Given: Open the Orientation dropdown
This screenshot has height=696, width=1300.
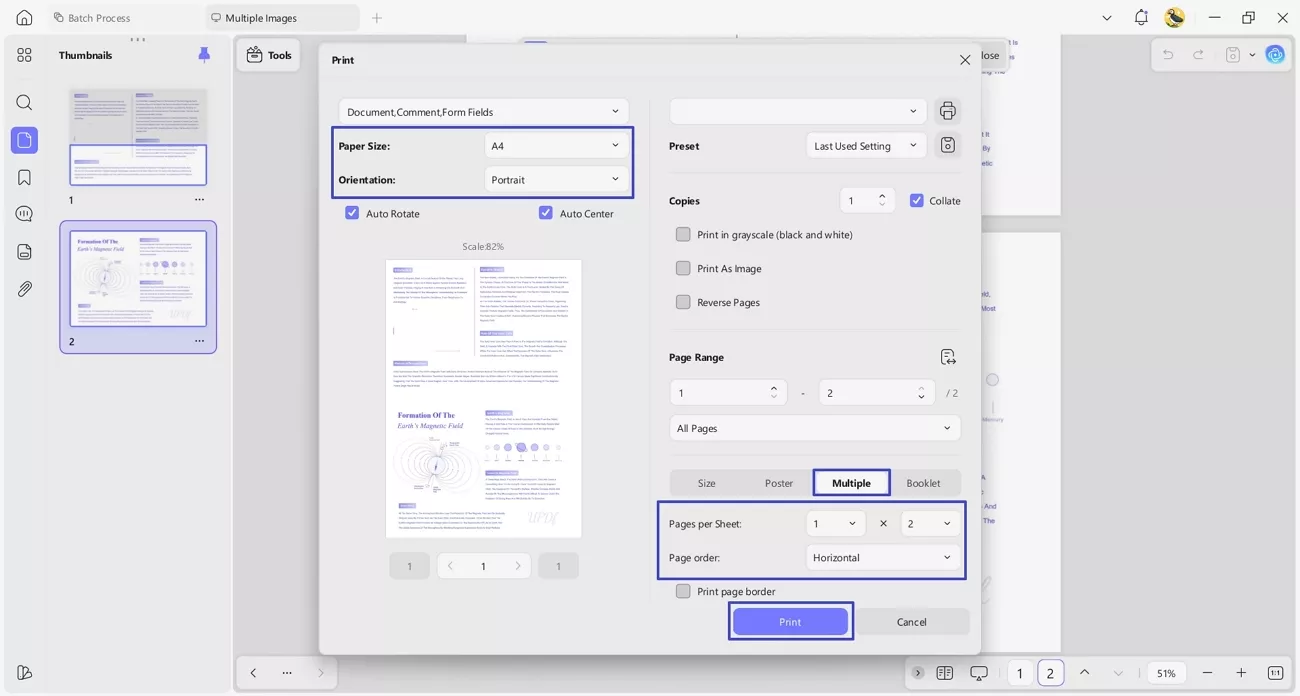Looking at the screenshot, I should (556, 179).
